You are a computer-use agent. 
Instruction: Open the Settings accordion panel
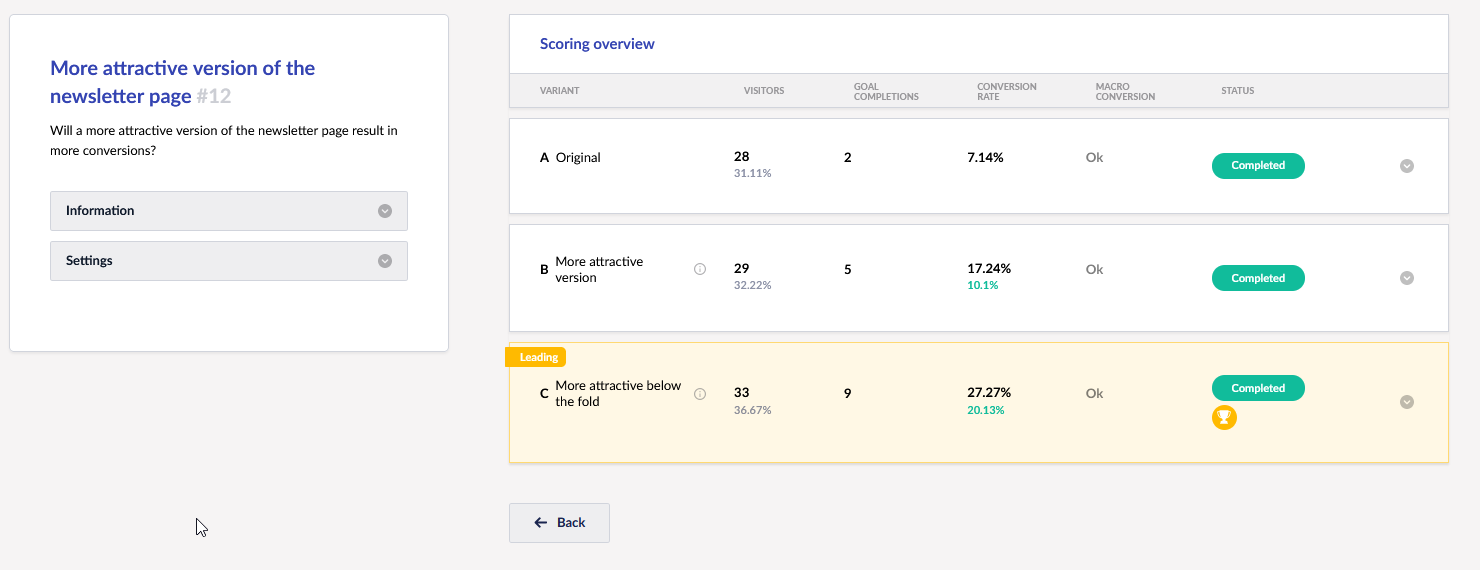point(229,261)
